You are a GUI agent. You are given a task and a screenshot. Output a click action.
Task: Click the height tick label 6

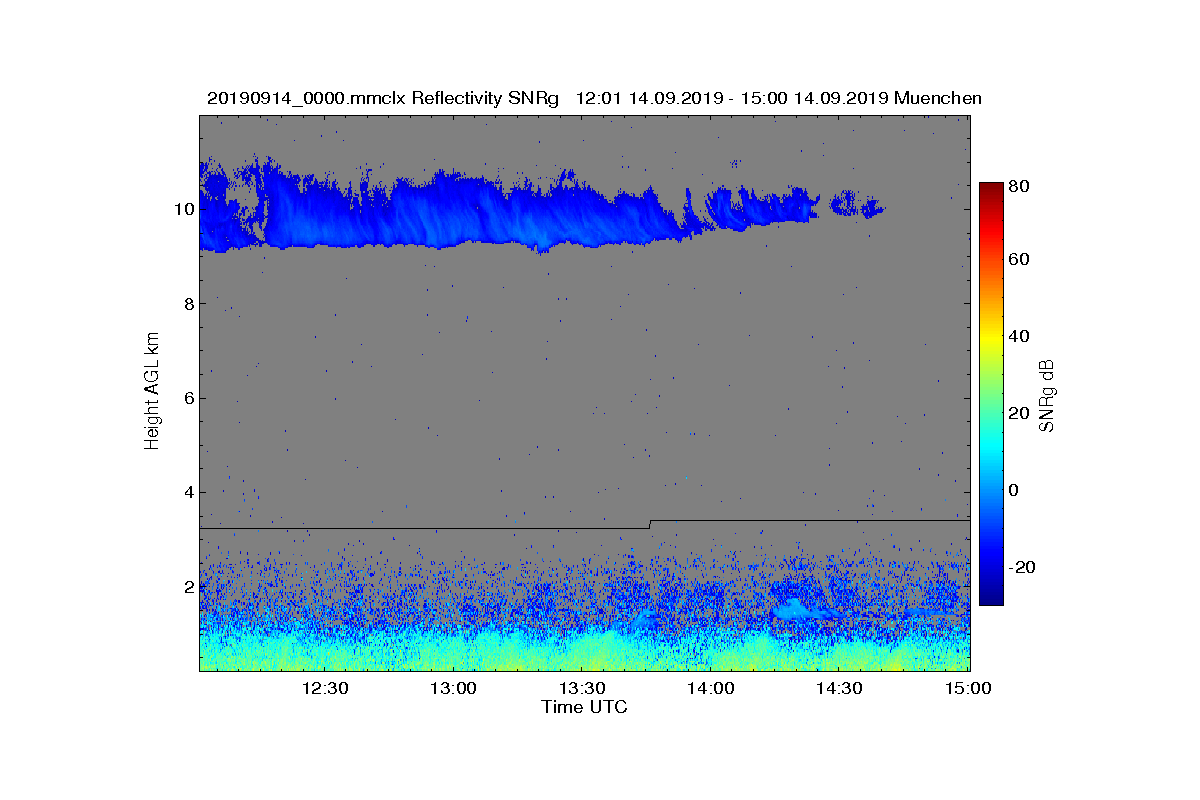point(188,398)
